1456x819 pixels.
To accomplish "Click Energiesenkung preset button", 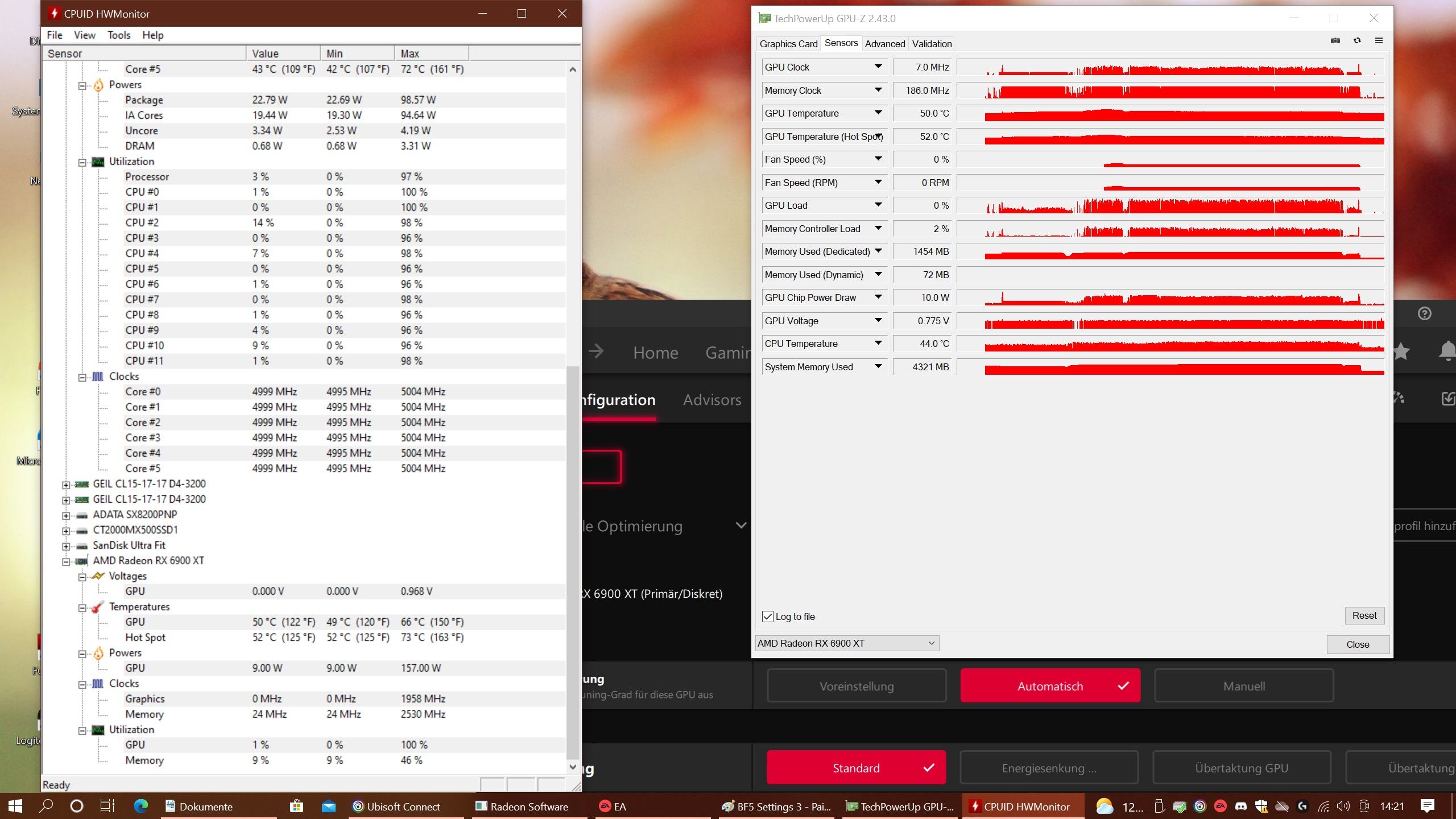I will [1049, 768].
